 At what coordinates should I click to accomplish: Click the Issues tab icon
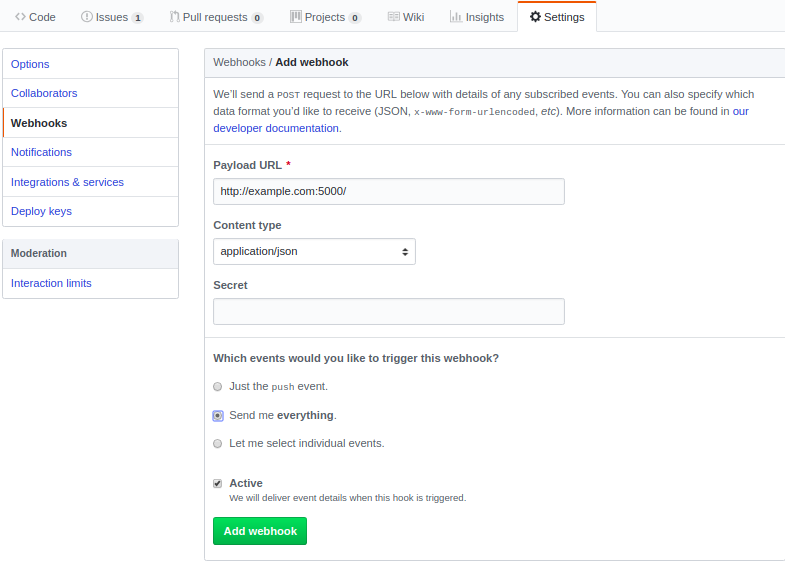(87, 17)
